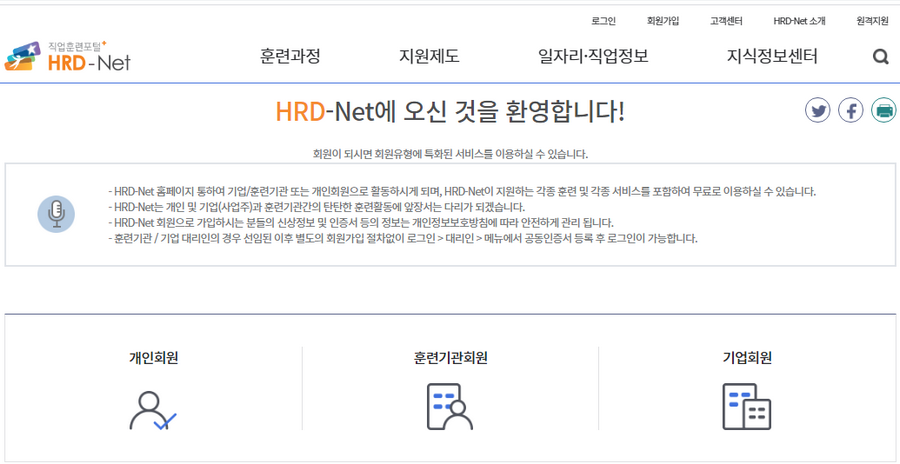900x464 pixels.
Task: Click the subtitle '회원이 되시면 회원유형에 특화된 서비스를...'
Action: tap(451, 154)
